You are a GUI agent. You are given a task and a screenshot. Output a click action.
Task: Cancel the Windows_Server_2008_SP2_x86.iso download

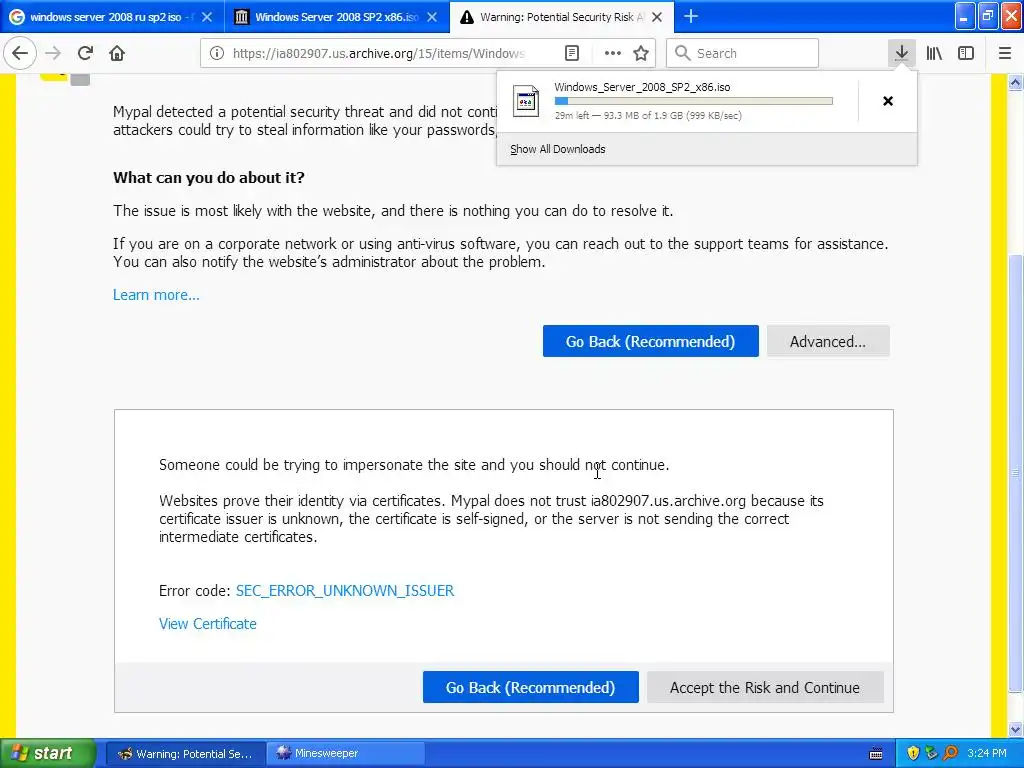click(x=888, y=101)
